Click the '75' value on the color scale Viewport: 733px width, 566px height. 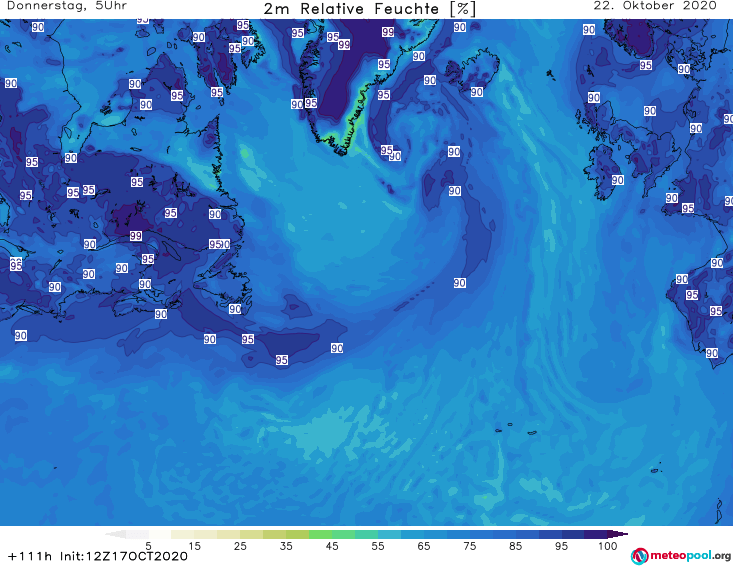[470, 546]
